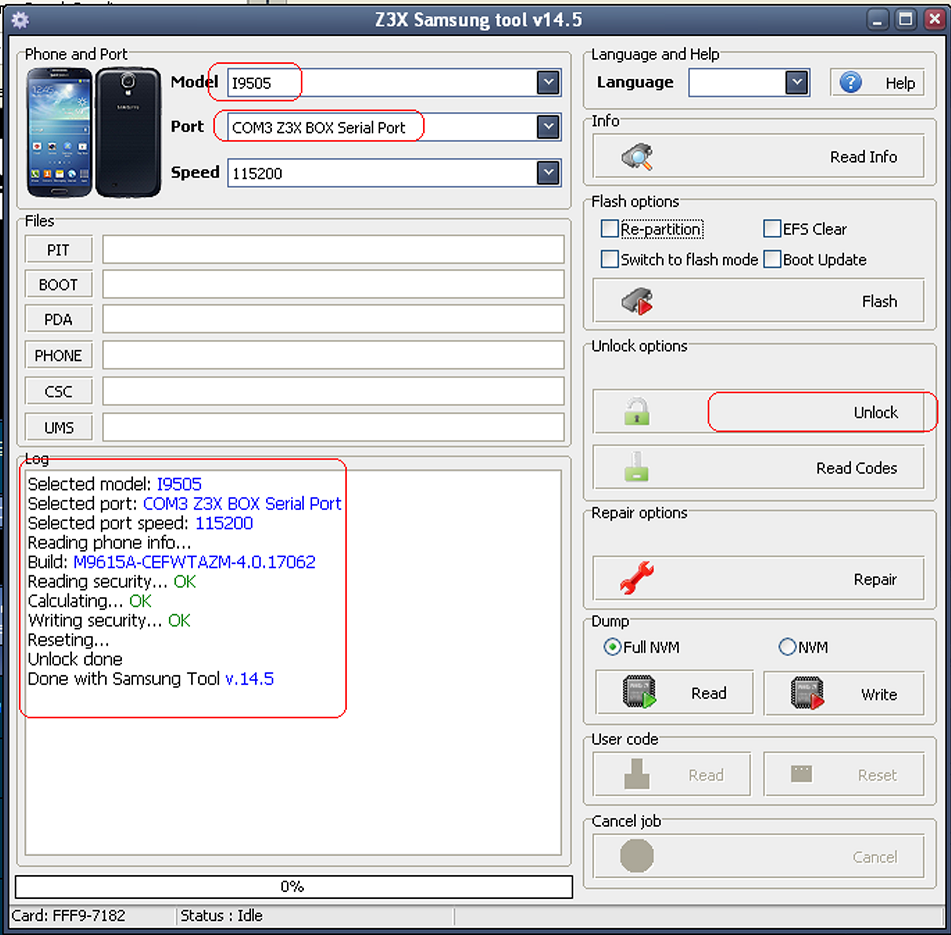Click the PDA file button
Screen dimensions: 951x935
[59, 320]
